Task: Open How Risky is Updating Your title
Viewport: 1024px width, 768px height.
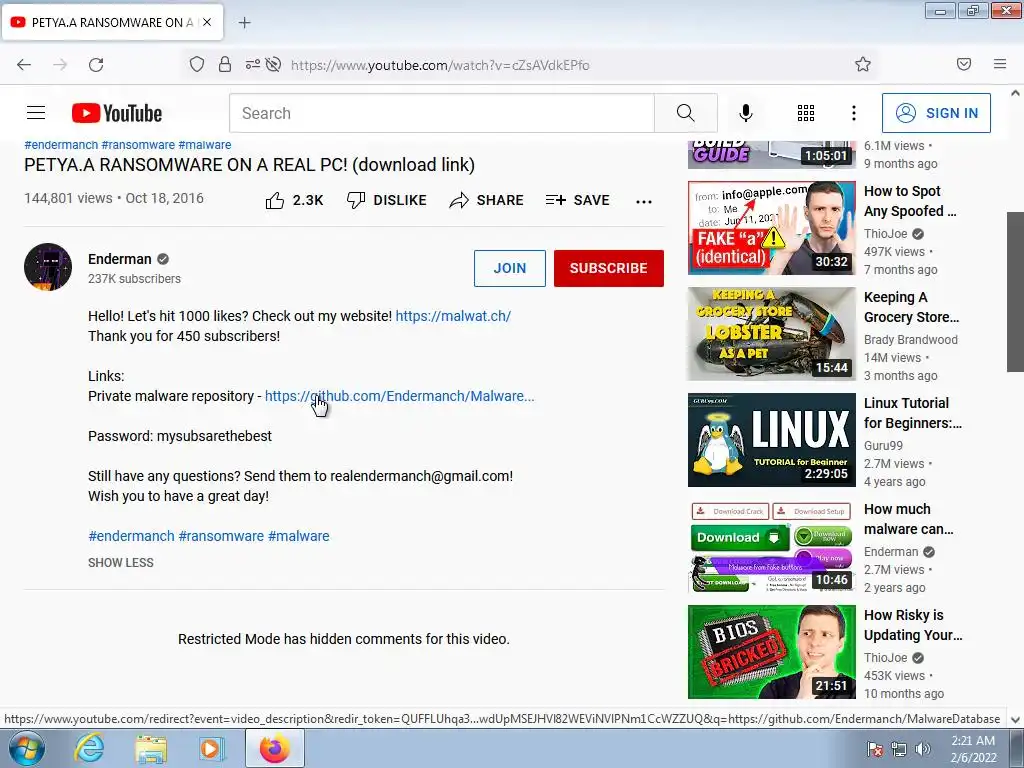Action: (x=913, y=625)
